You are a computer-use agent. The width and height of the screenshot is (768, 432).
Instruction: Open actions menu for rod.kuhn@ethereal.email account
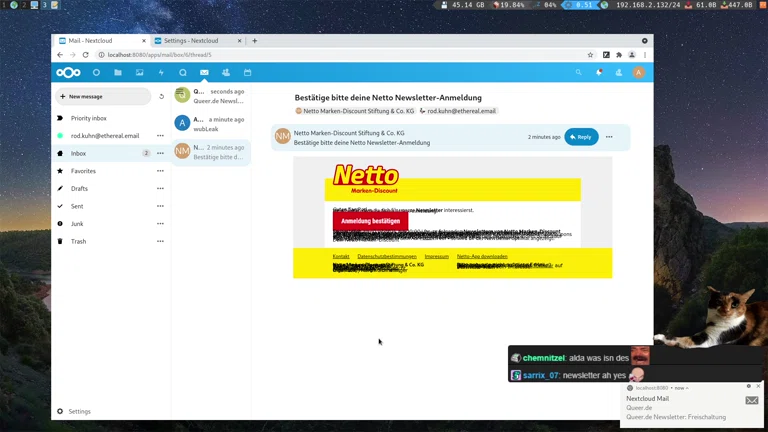[160, 136]
